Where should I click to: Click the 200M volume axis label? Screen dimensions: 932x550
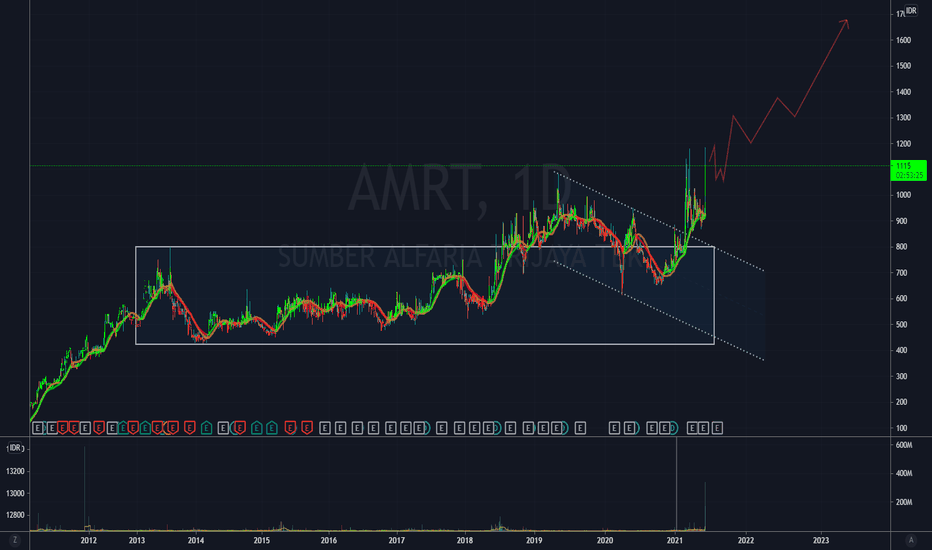(904, 502)
